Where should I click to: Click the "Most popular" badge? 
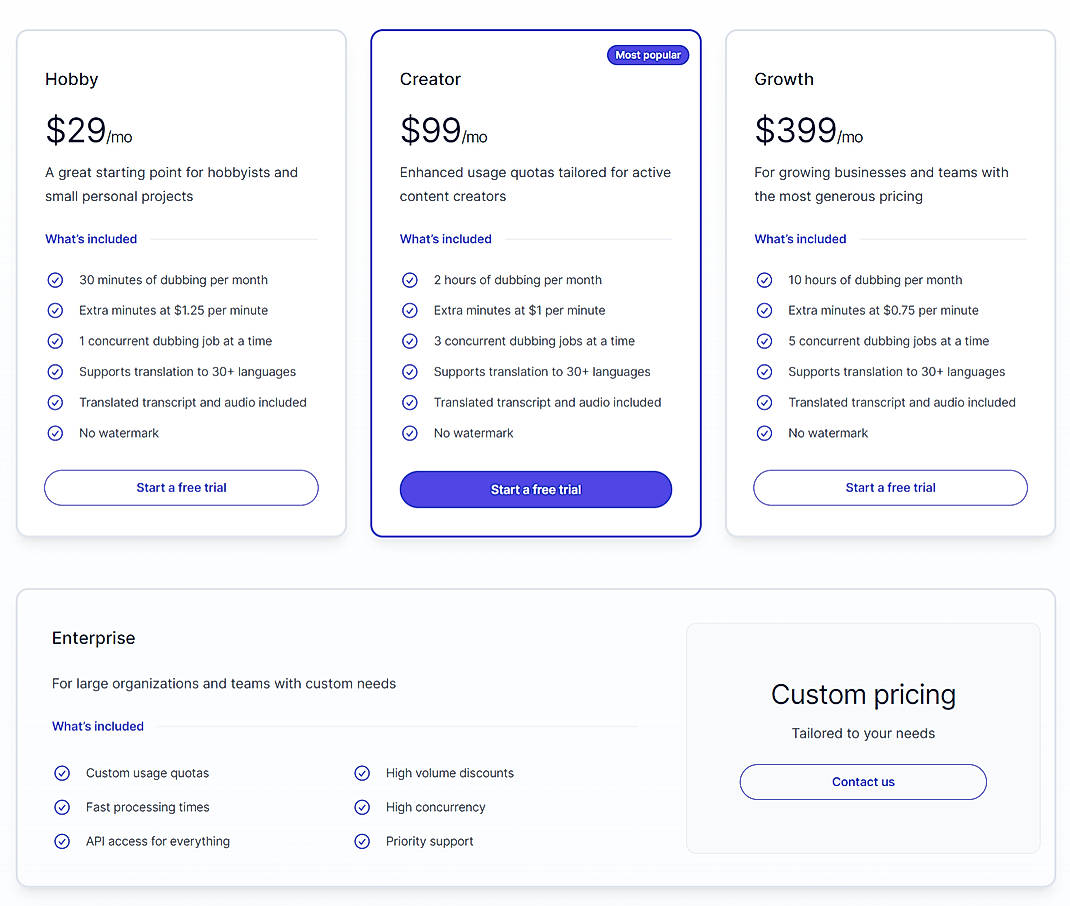[x=647, y=55]
